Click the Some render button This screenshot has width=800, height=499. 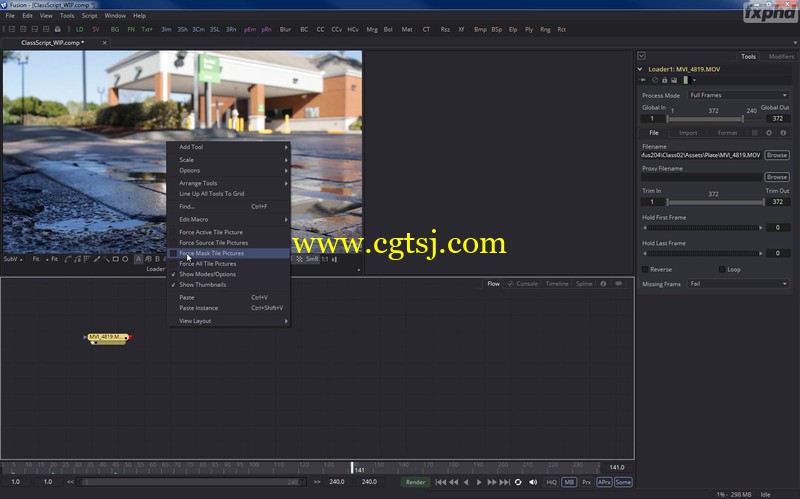pos(623,482)
